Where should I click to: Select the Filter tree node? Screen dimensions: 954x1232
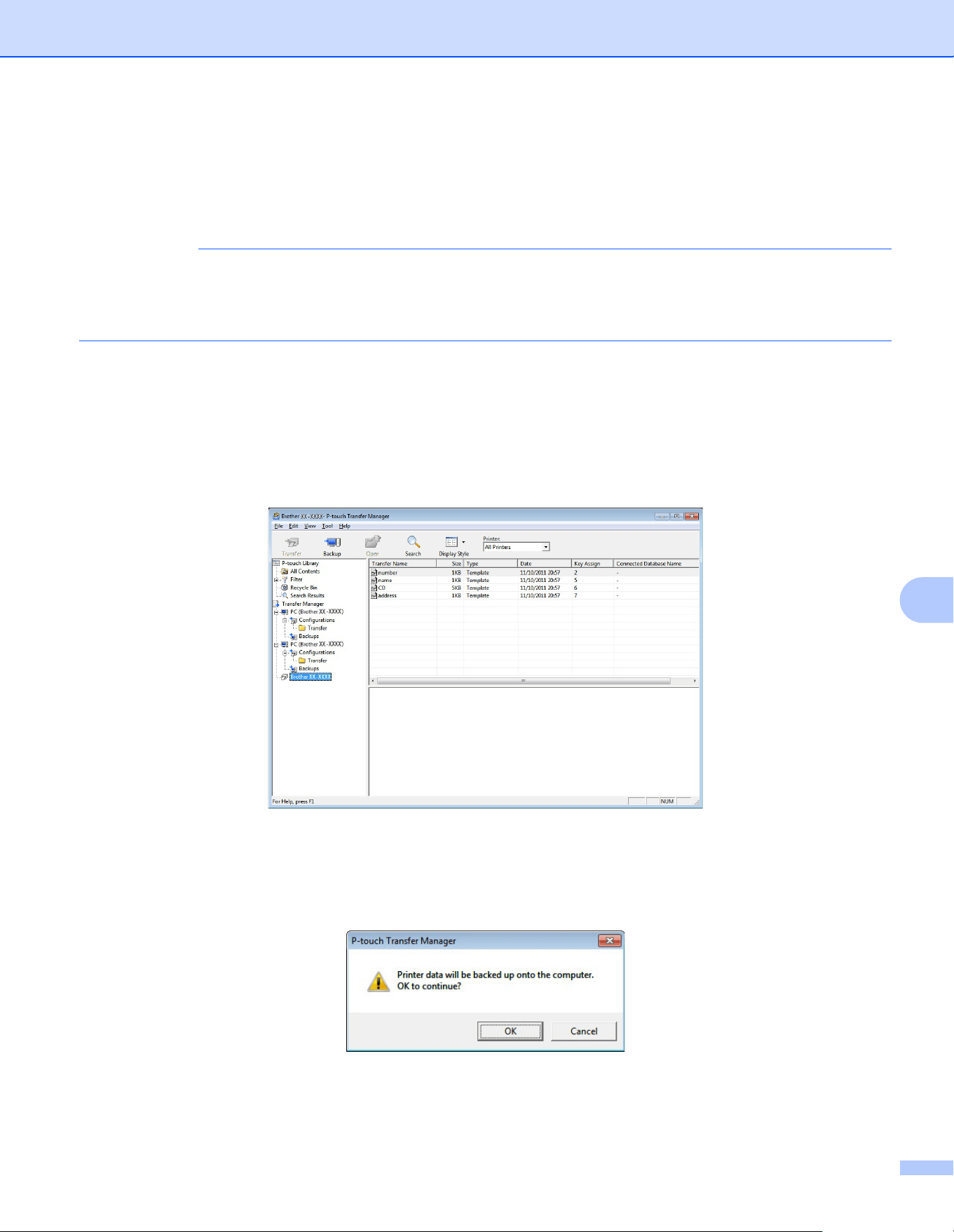[x=297, y=579]
